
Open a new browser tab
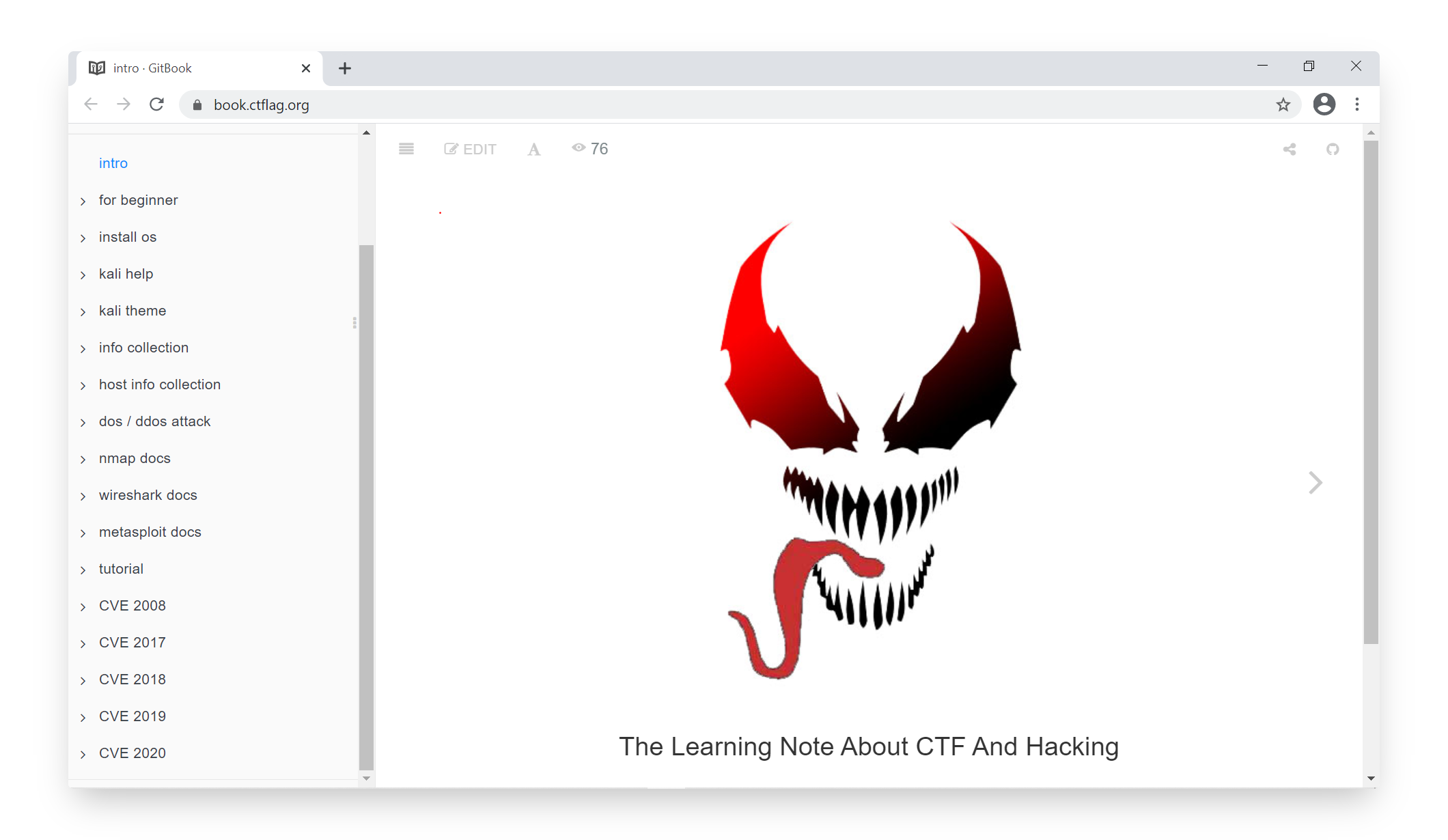coord(345,68)
